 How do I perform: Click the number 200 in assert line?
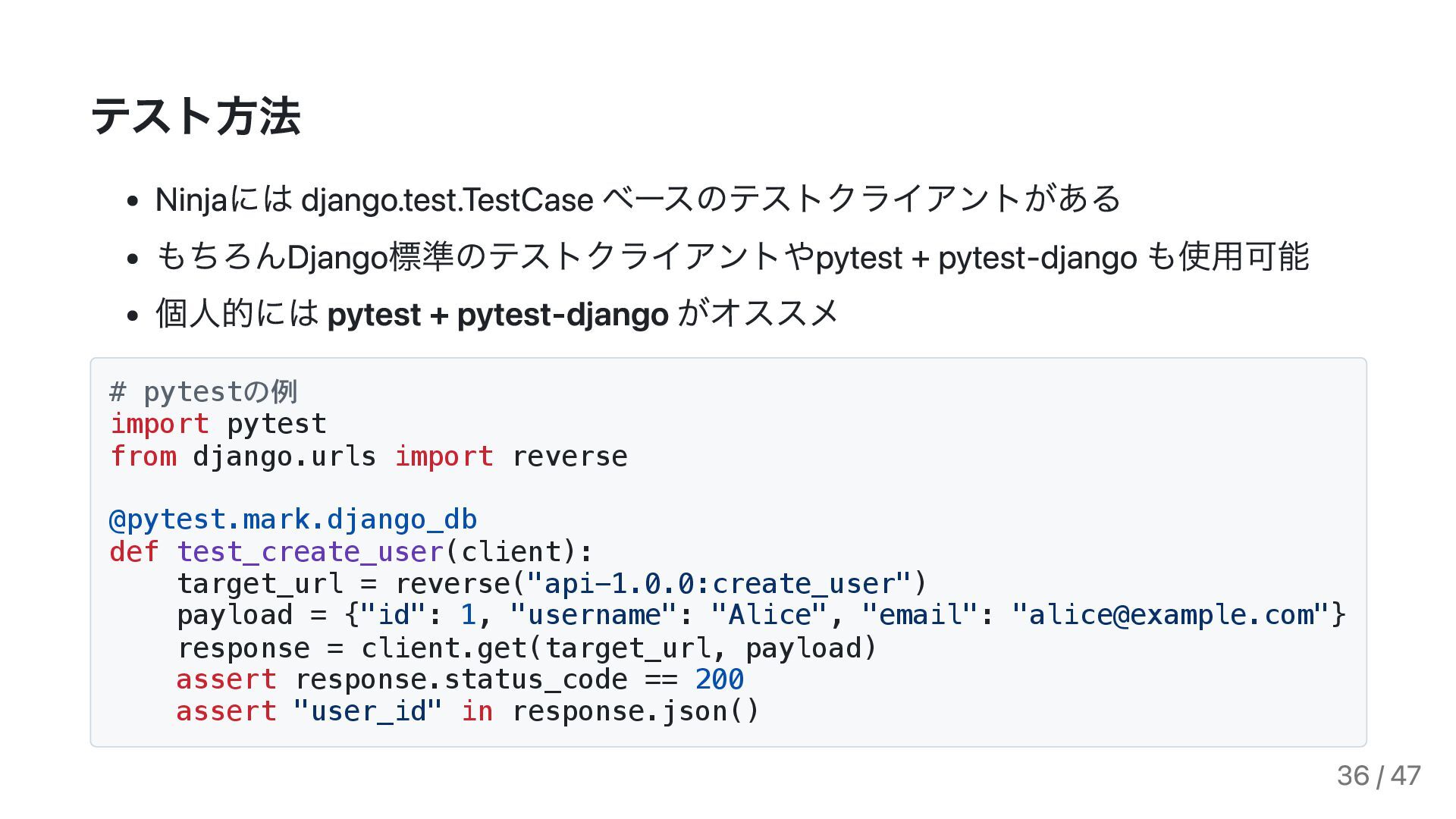click(720, 679)
